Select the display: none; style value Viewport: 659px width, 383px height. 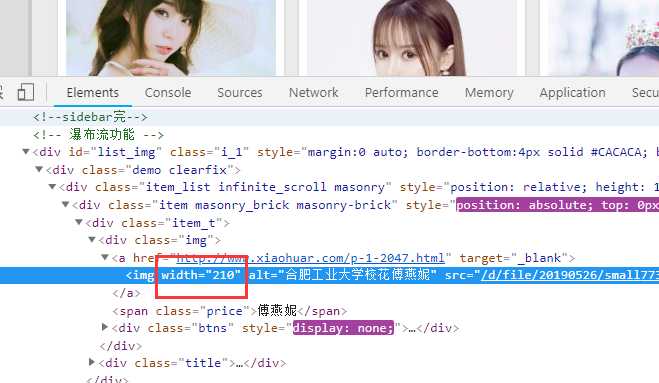point(343,328)
